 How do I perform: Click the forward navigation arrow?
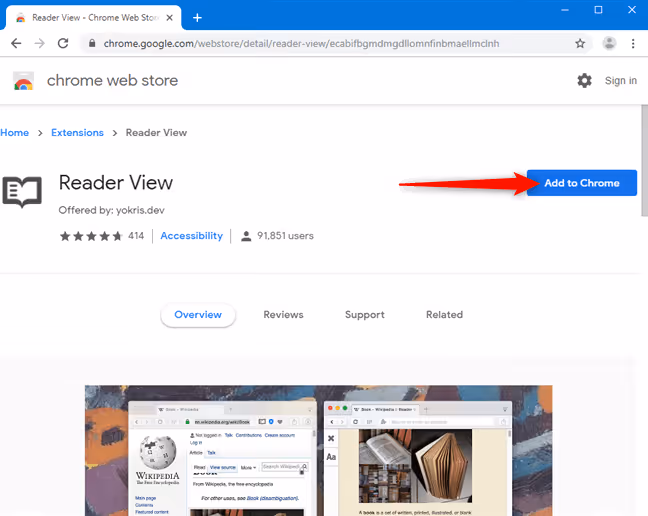click(x=40, y=43)
